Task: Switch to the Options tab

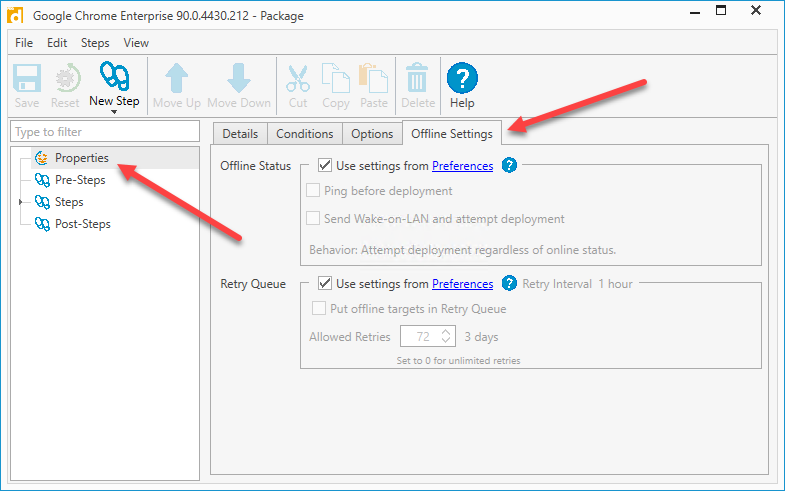Action: pos(372,134)
